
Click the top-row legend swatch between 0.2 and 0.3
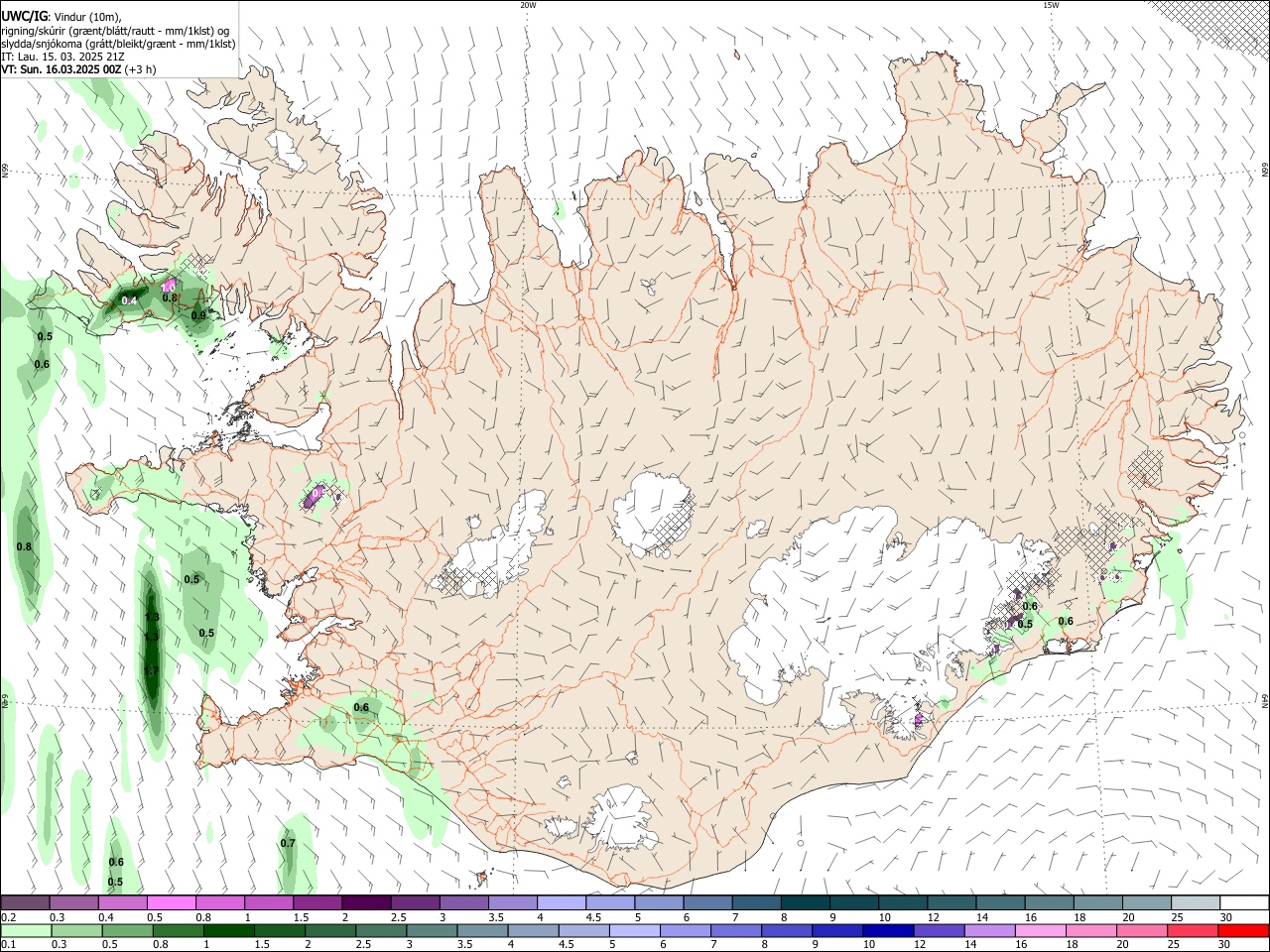25,903
